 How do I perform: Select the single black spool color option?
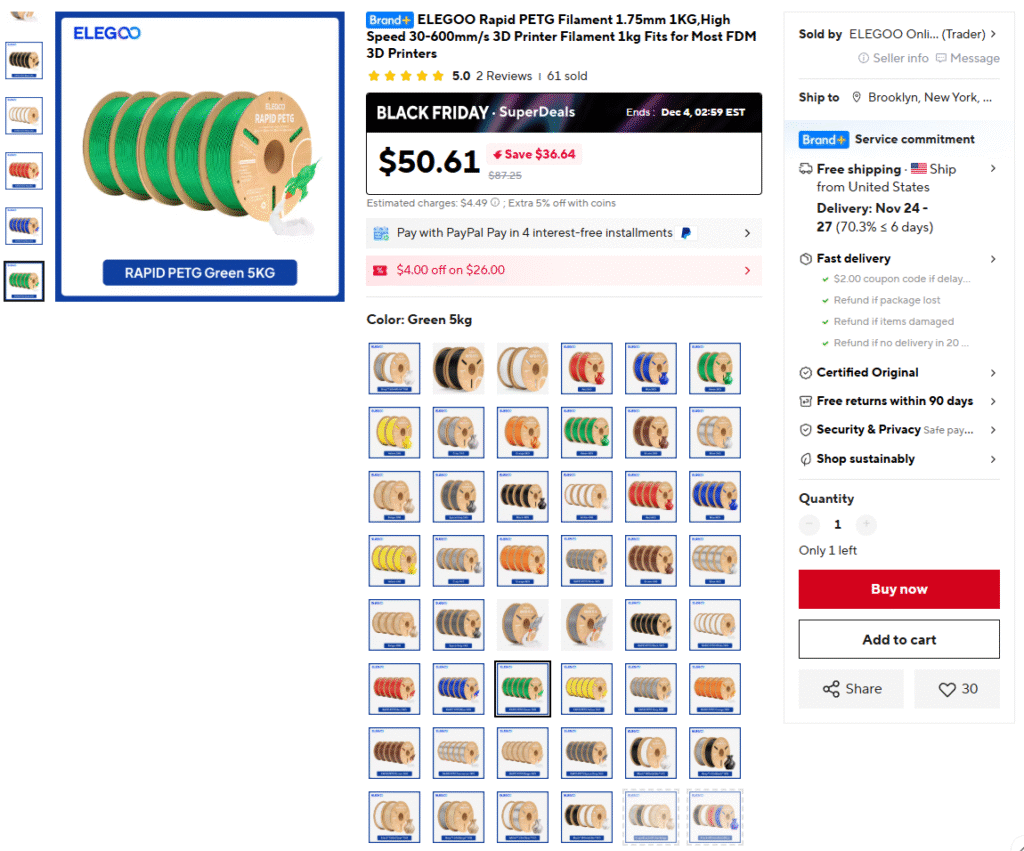tap(458, 368)
